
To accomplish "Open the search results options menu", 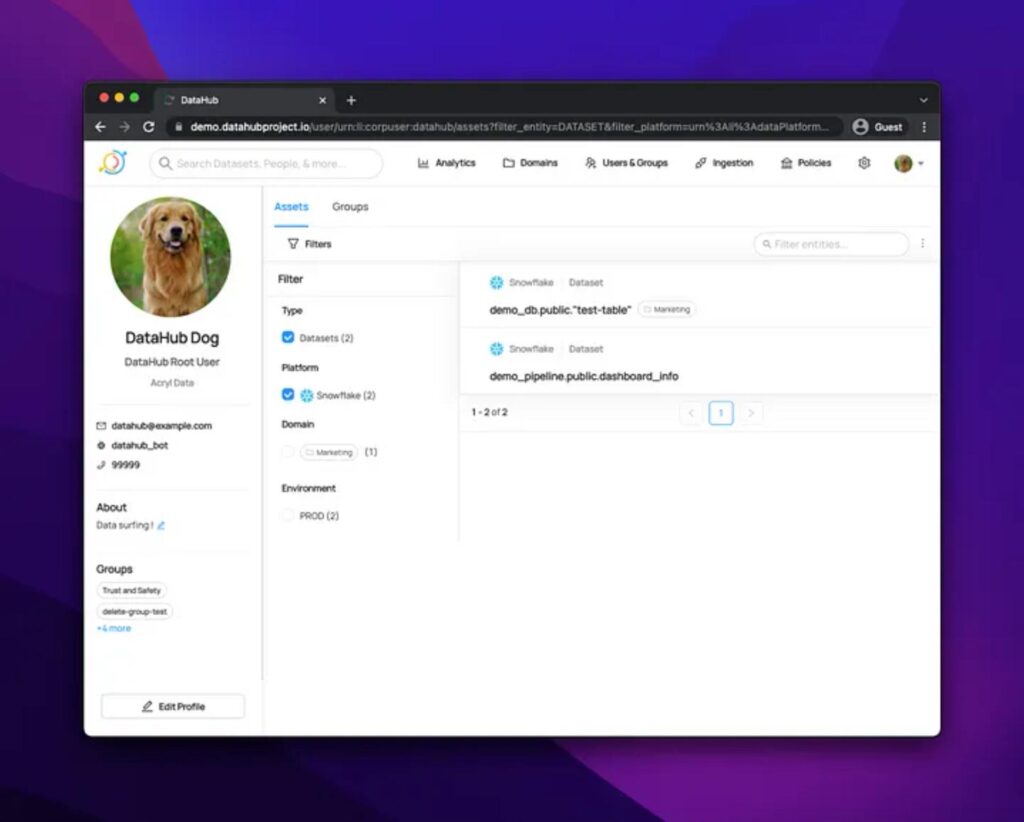I will click(923, 243).
